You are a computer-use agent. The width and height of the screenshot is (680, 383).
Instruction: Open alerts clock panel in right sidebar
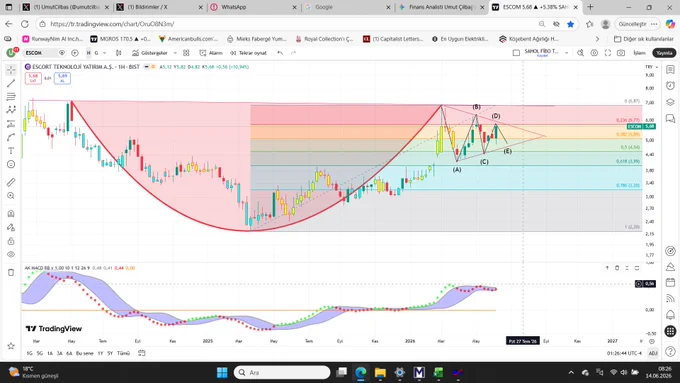670,85
